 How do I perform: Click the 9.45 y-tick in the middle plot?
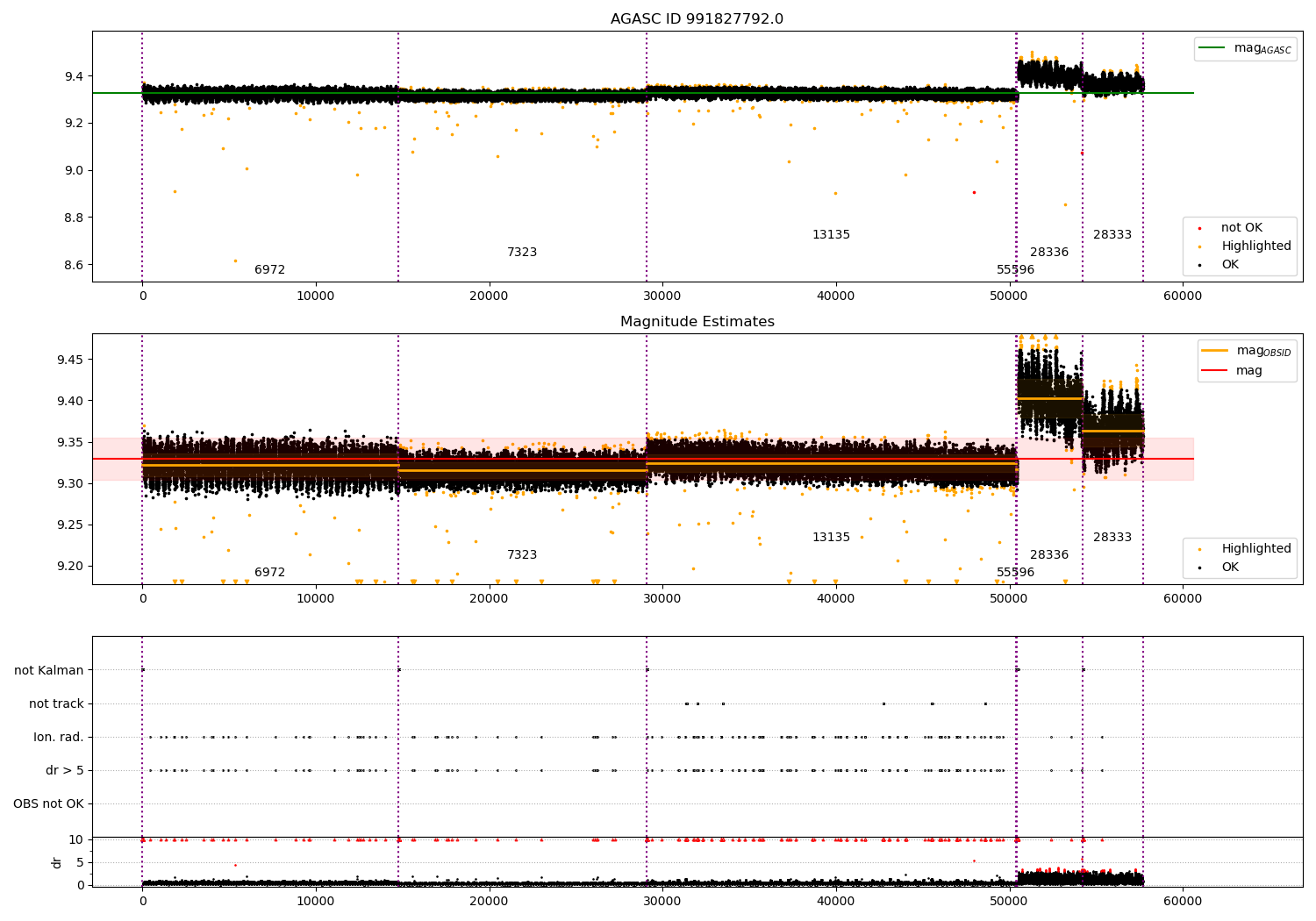[x=71, y=361]
